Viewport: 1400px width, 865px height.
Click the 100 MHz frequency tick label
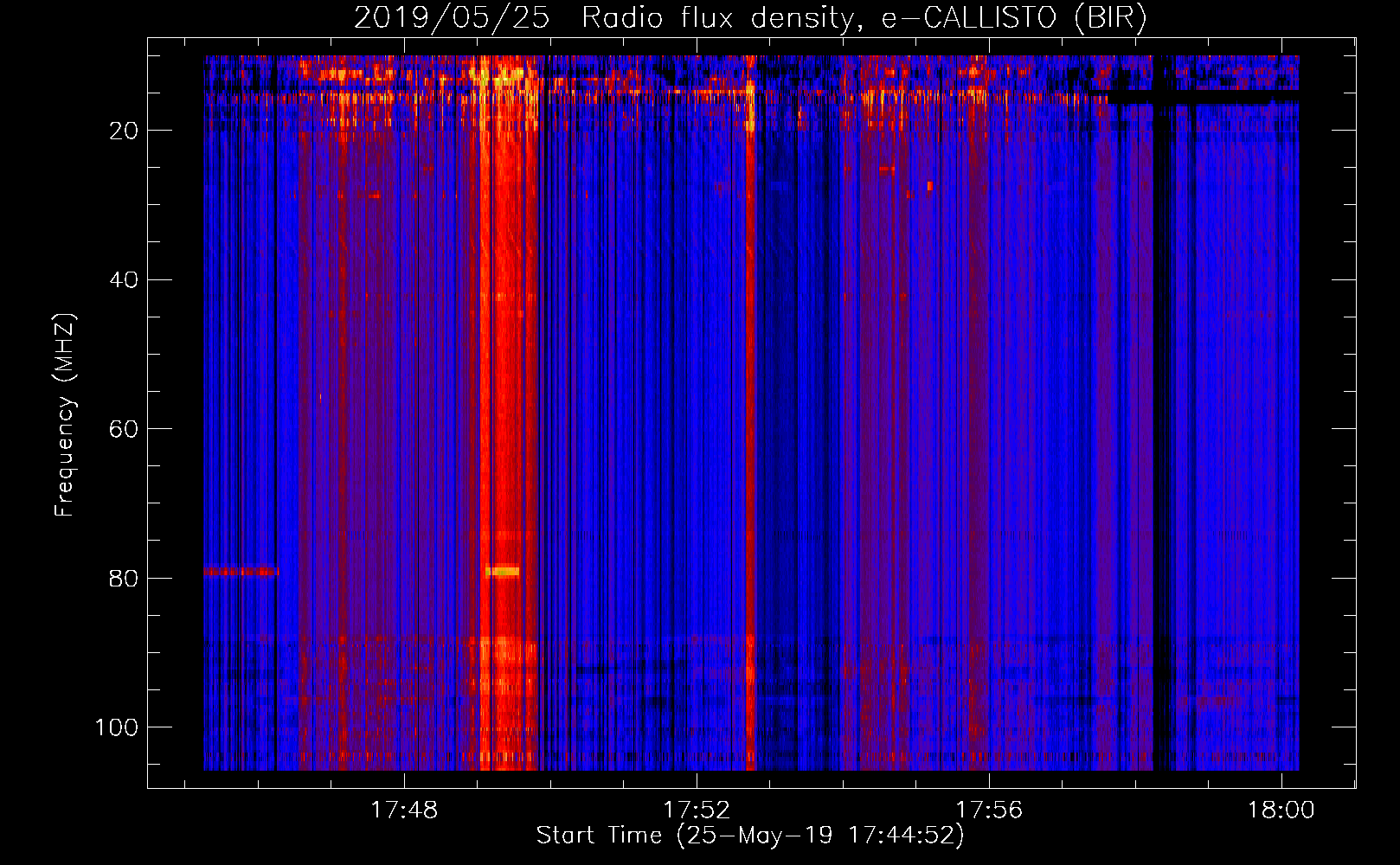point(117,727)
